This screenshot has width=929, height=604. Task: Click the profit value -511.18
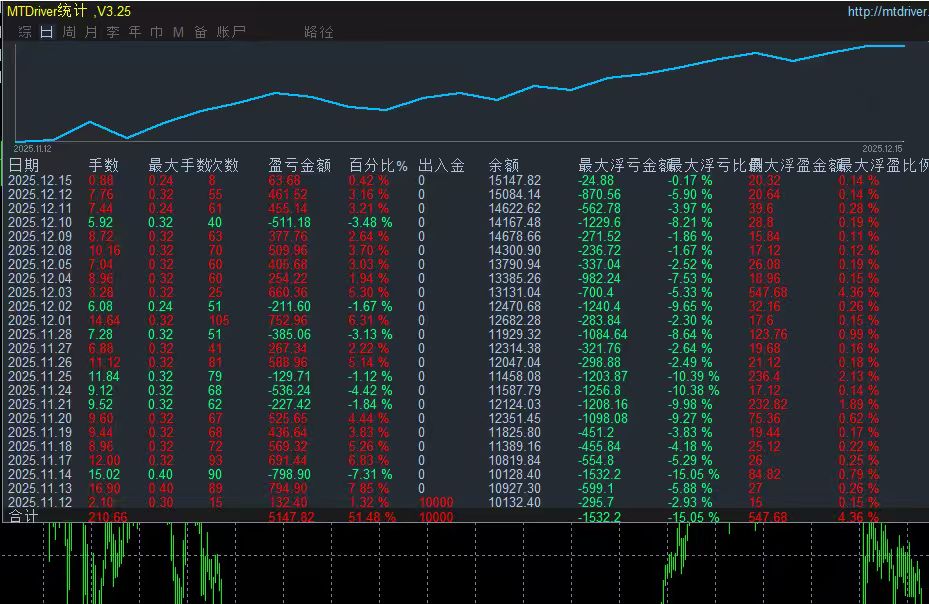289,222
